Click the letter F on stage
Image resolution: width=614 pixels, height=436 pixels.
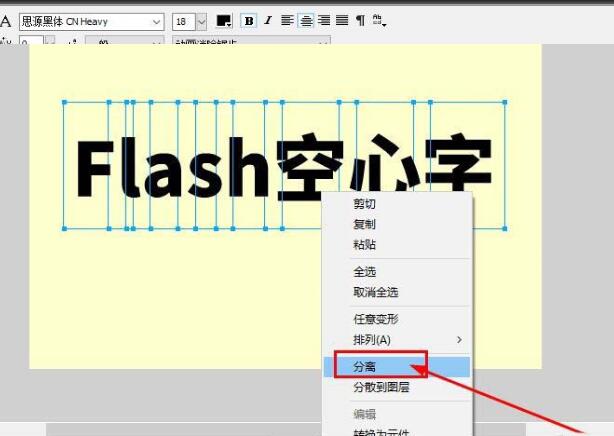point(95,168)
